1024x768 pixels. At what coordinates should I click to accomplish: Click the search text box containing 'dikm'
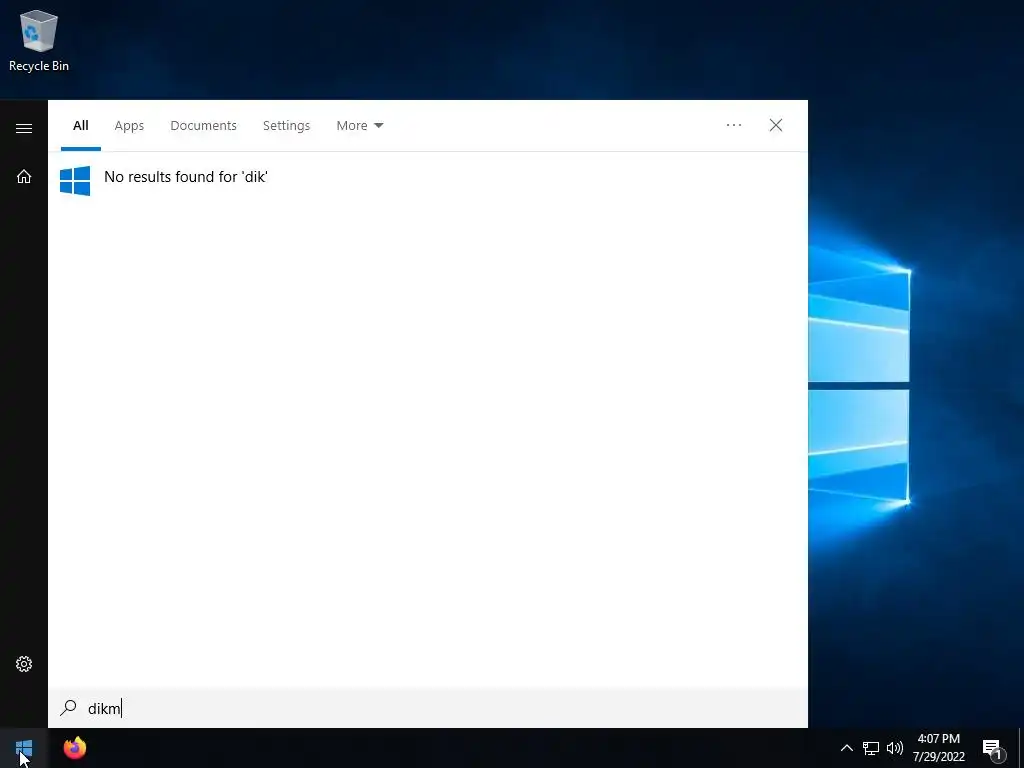tap(428, 708)
